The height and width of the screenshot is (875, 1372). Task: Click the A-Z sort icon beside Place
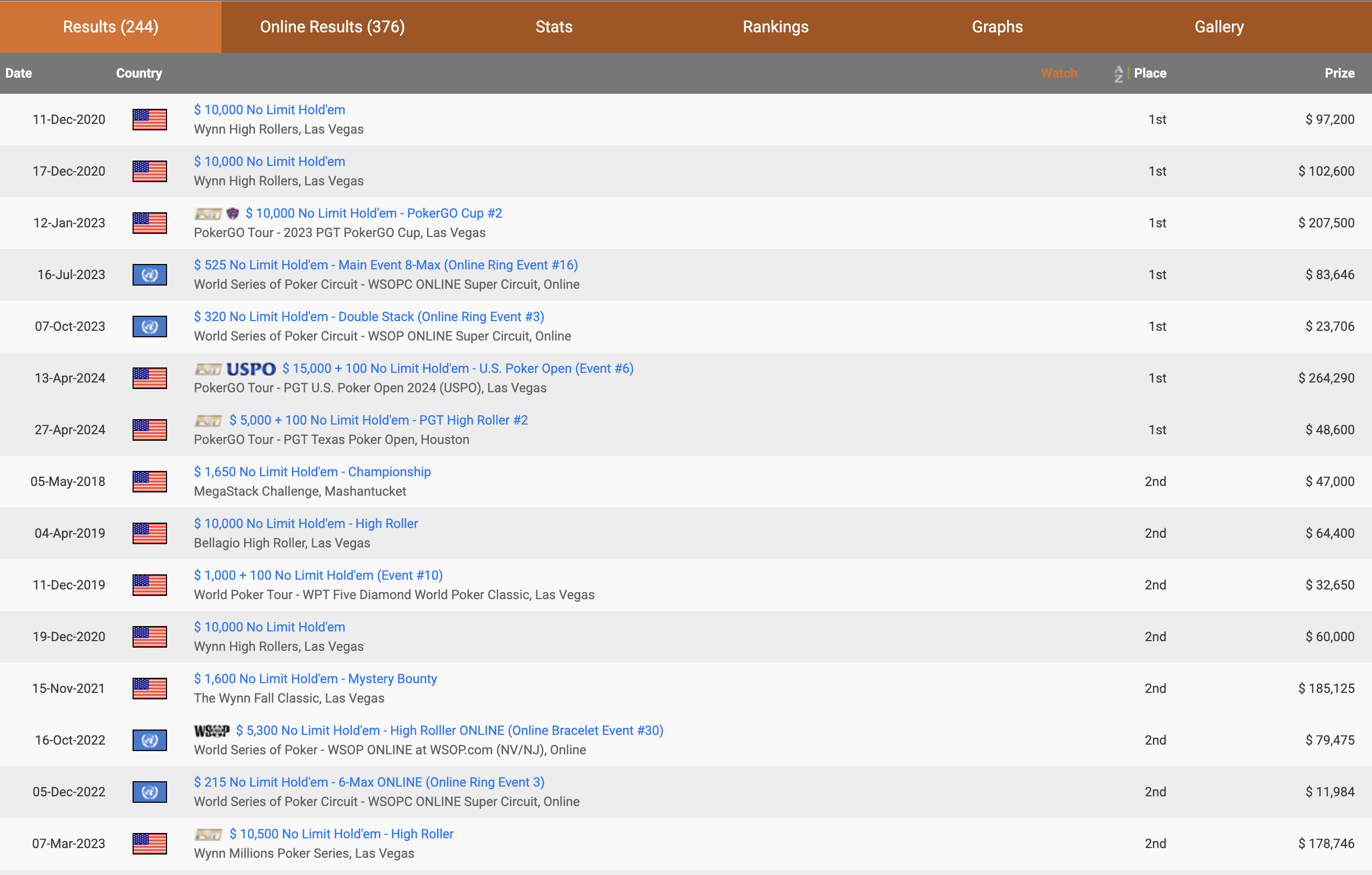pyautogui.click(x=1118, y=73)
